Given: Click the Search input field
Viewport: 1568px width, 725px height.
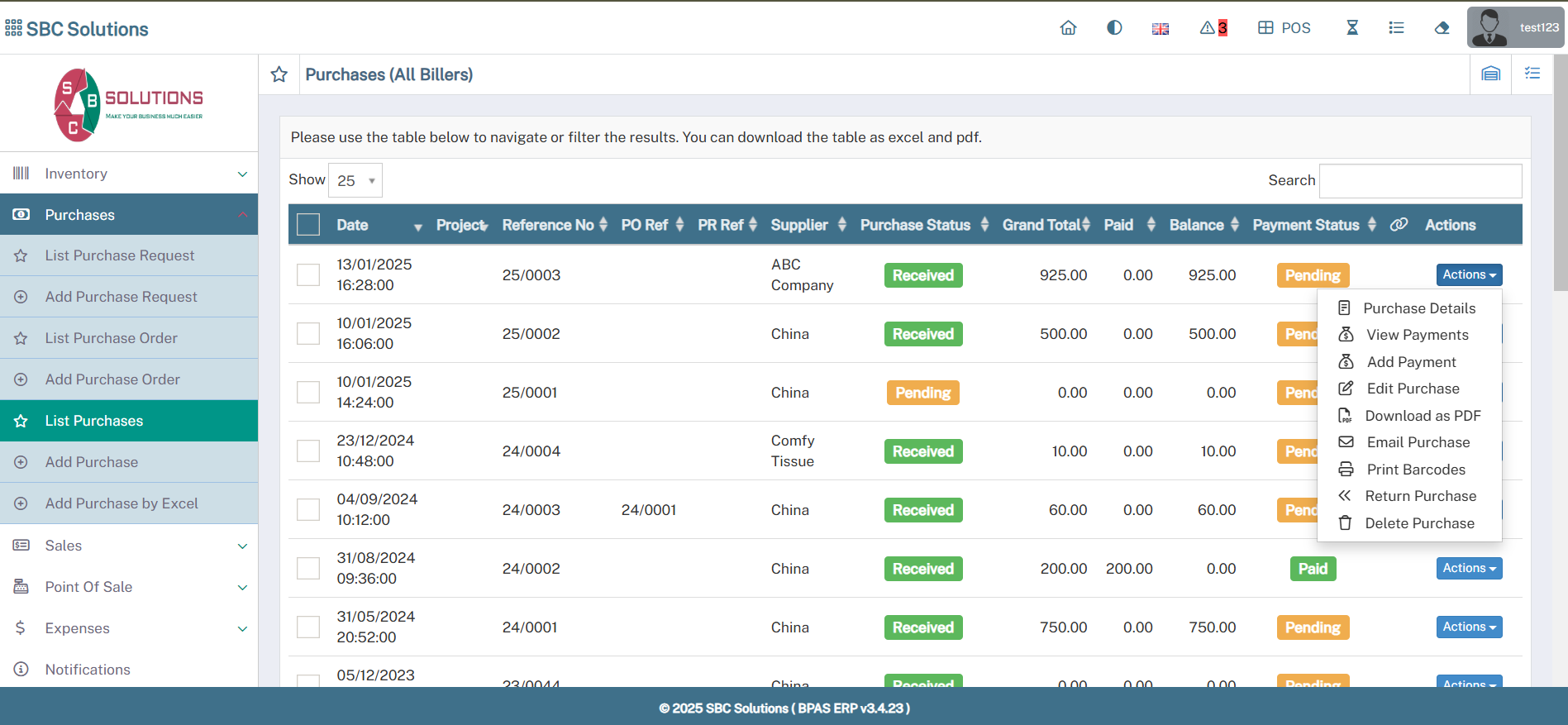Looking at the screenshot, I should click(x=1420, y=181).
